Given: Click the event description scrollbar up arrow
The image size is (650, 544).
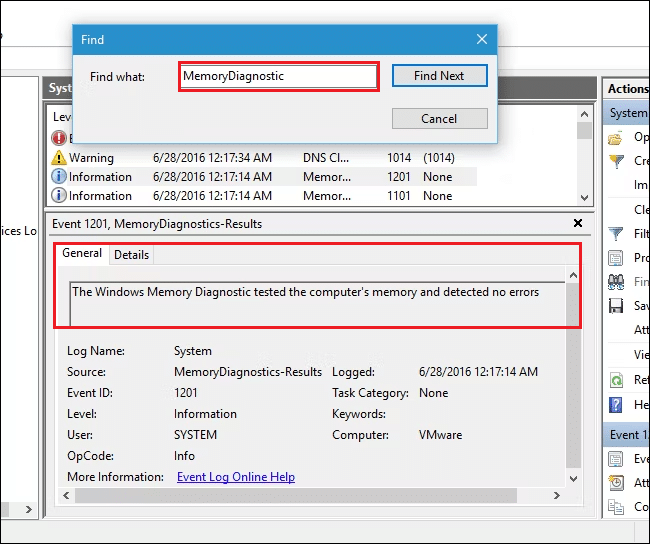Looking at the screenshot, I should (573, 275).
